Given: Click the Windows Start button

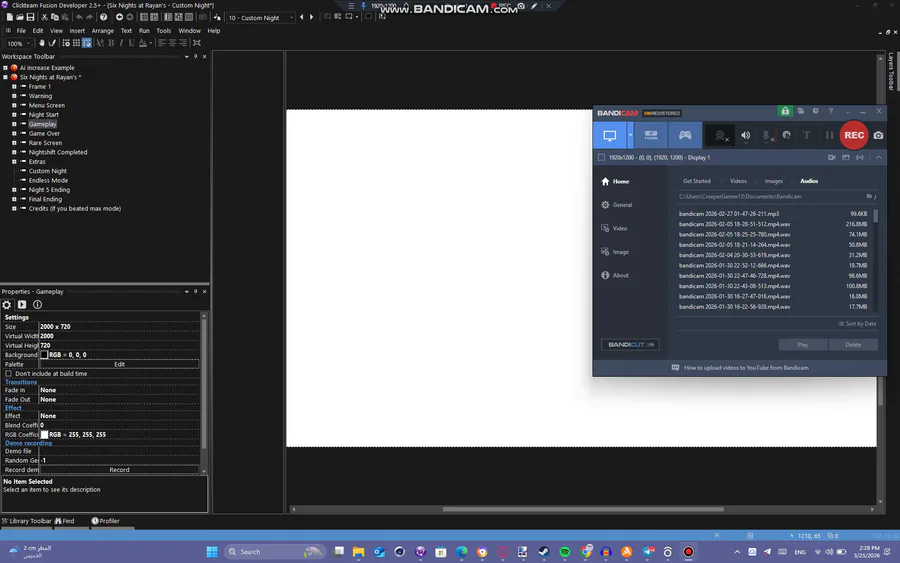Looking at the screenshot, I should 212,552.
